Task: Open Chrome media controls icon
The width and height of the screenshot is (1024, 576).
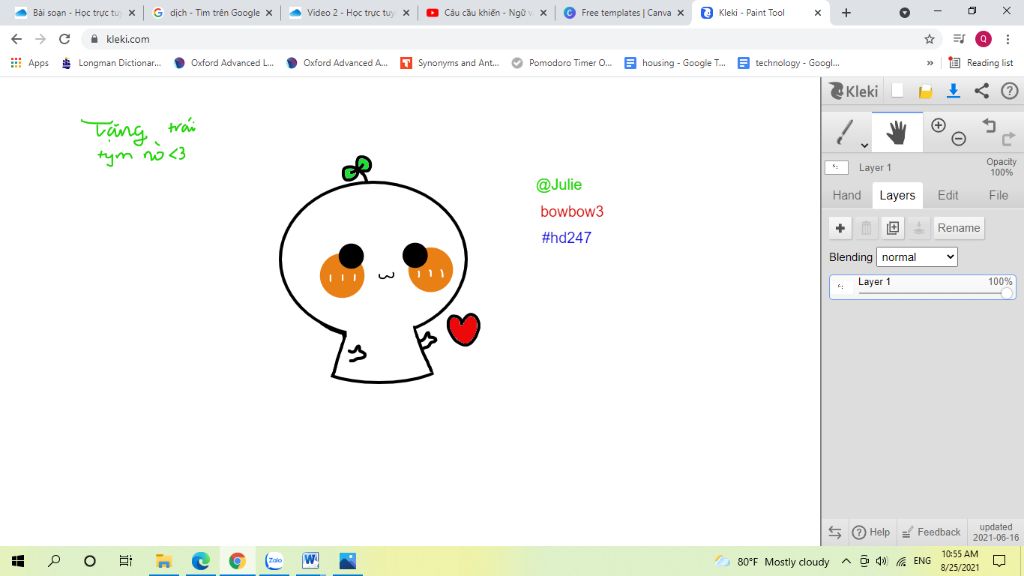Action: [959, 39]
